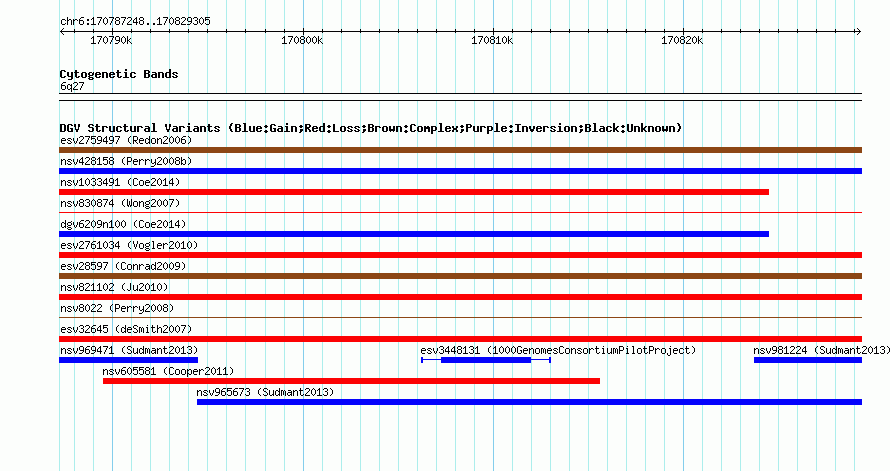Viewport: 890px width, 471px height.
Task: Click the dgv6209n100 (Coe2014) label
Action: [123, 224]
